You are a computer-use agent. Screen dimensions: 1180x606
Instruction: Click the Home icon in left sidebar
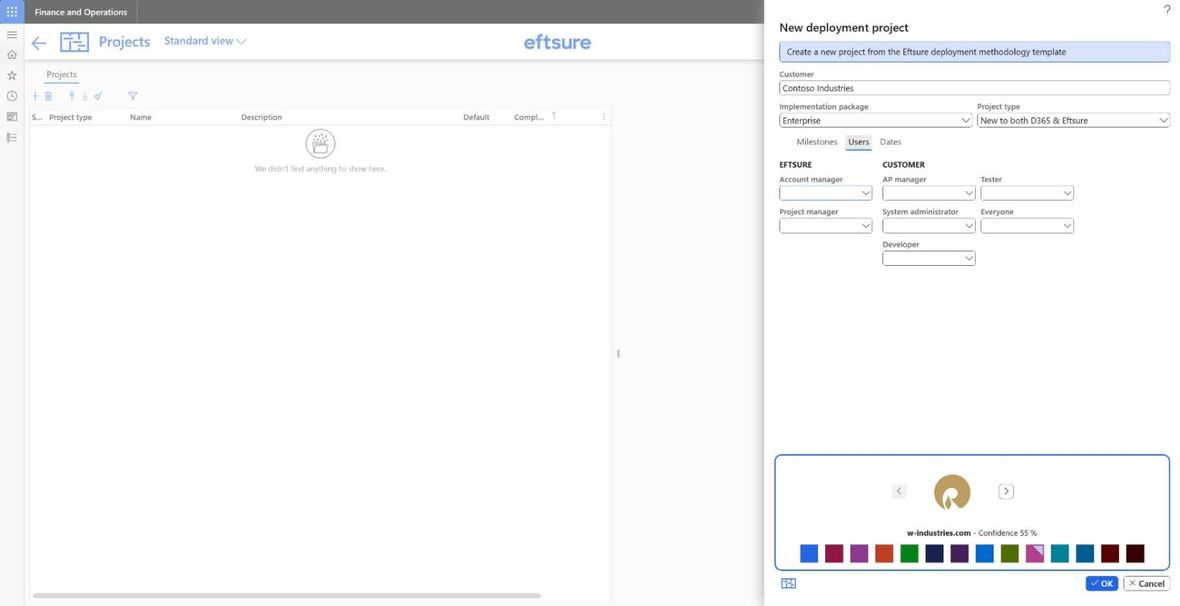(x=12, y=55)
